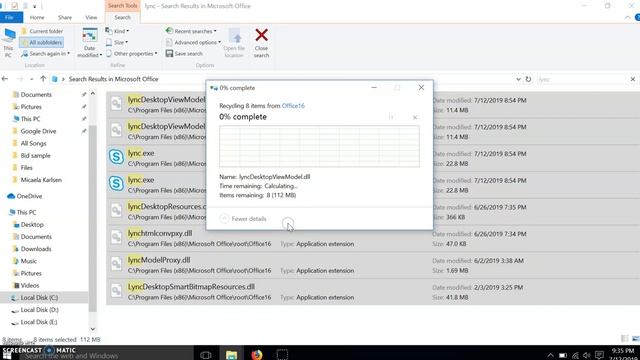Click the volume icon in system tray
Screen dimensions: 640x360
point(587,355)
